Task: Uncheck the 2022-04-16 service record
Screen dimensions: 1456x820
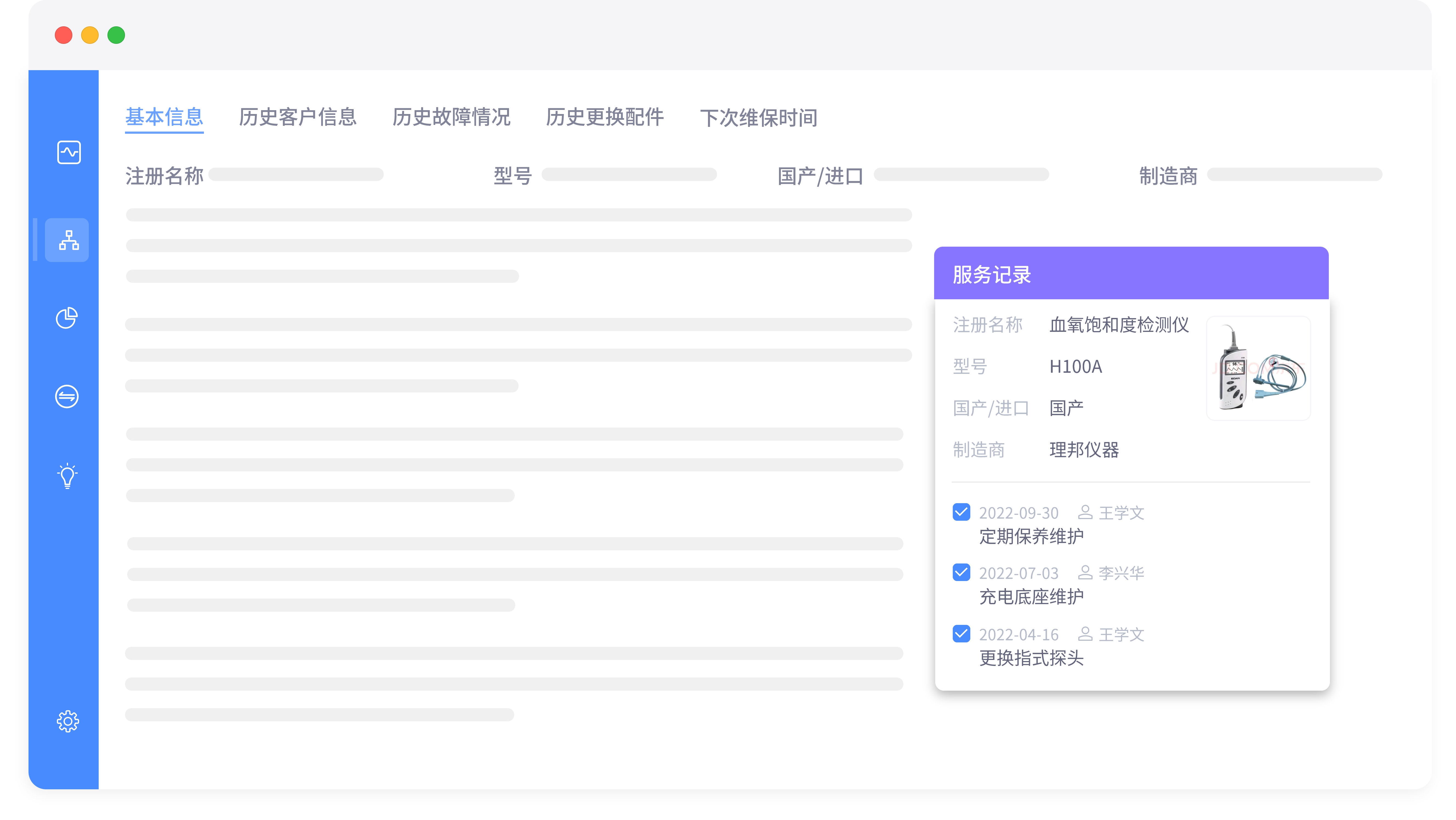Action: pyautogui.click(x=961, y=634)
